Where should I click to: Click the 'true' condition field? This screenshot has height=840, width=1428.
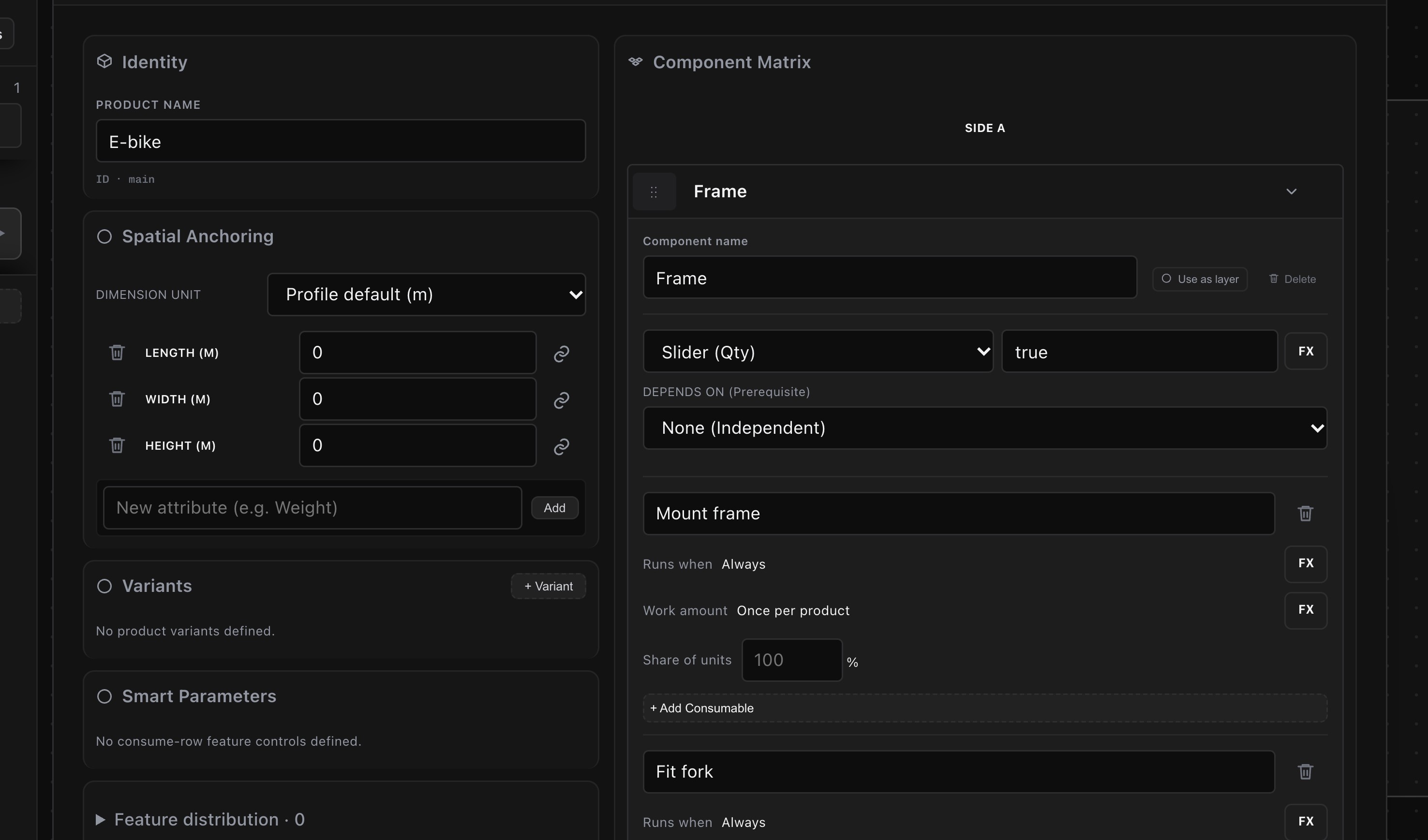[x=1139, y=351]
